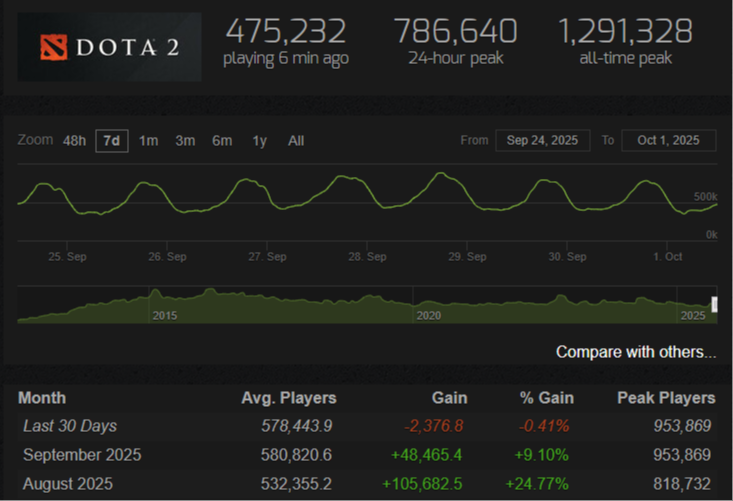Select the 7d zoom range

112,141
